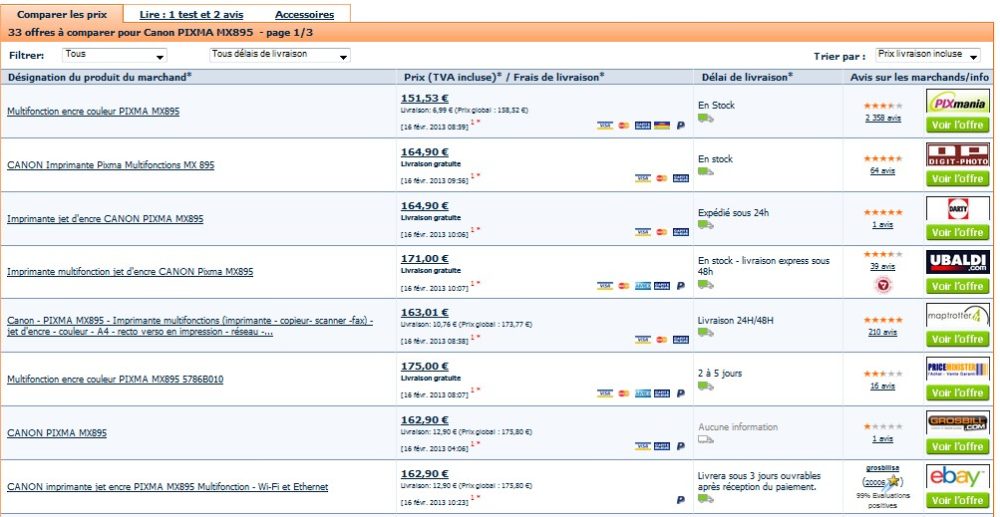This screenshot has width=1000, height=517.
Task: Click 'Voir l'offre' for Darty
Action: 957,232
